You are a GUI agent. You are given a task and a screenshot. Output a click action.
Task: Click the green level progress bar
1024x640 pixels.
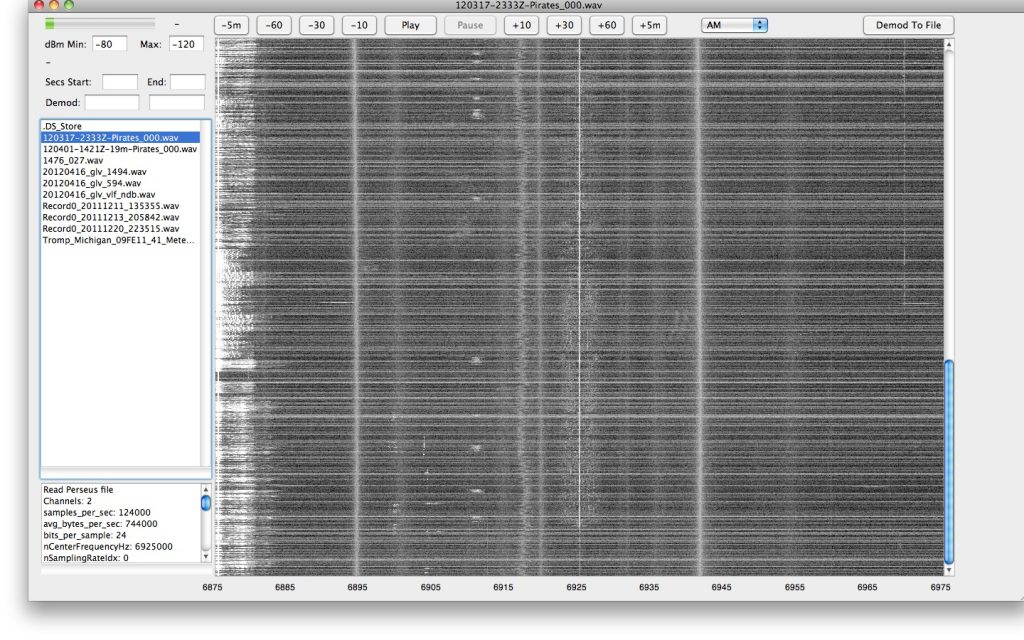pyautogui.click(x=99, y=24)
